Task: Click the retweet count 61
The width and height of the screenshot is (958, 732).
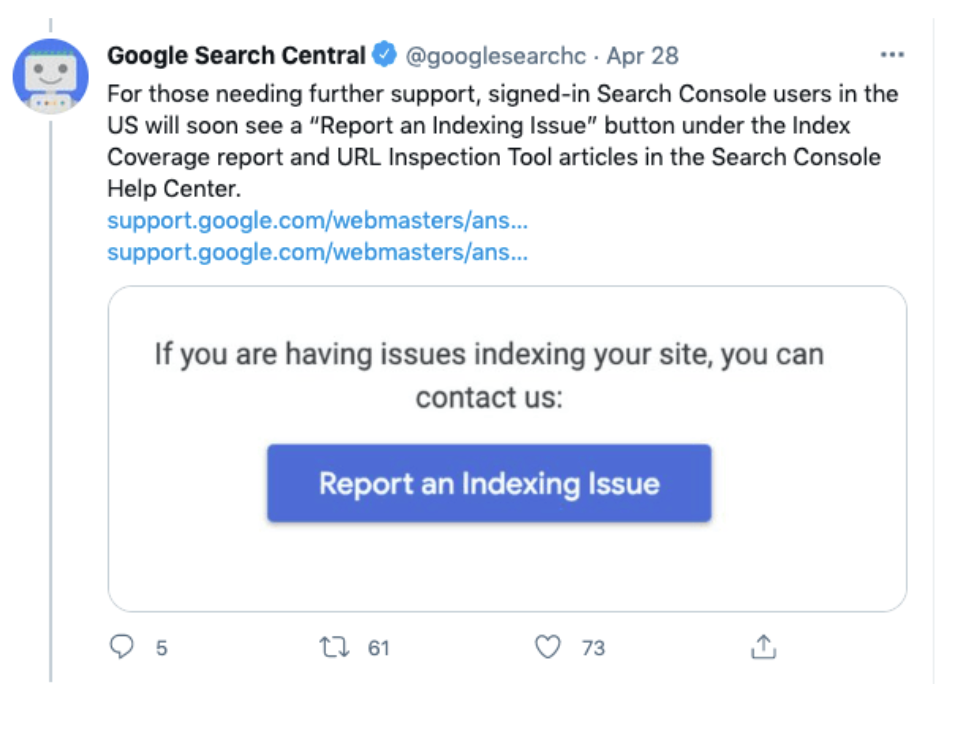Action: click(x=378, y=648)
